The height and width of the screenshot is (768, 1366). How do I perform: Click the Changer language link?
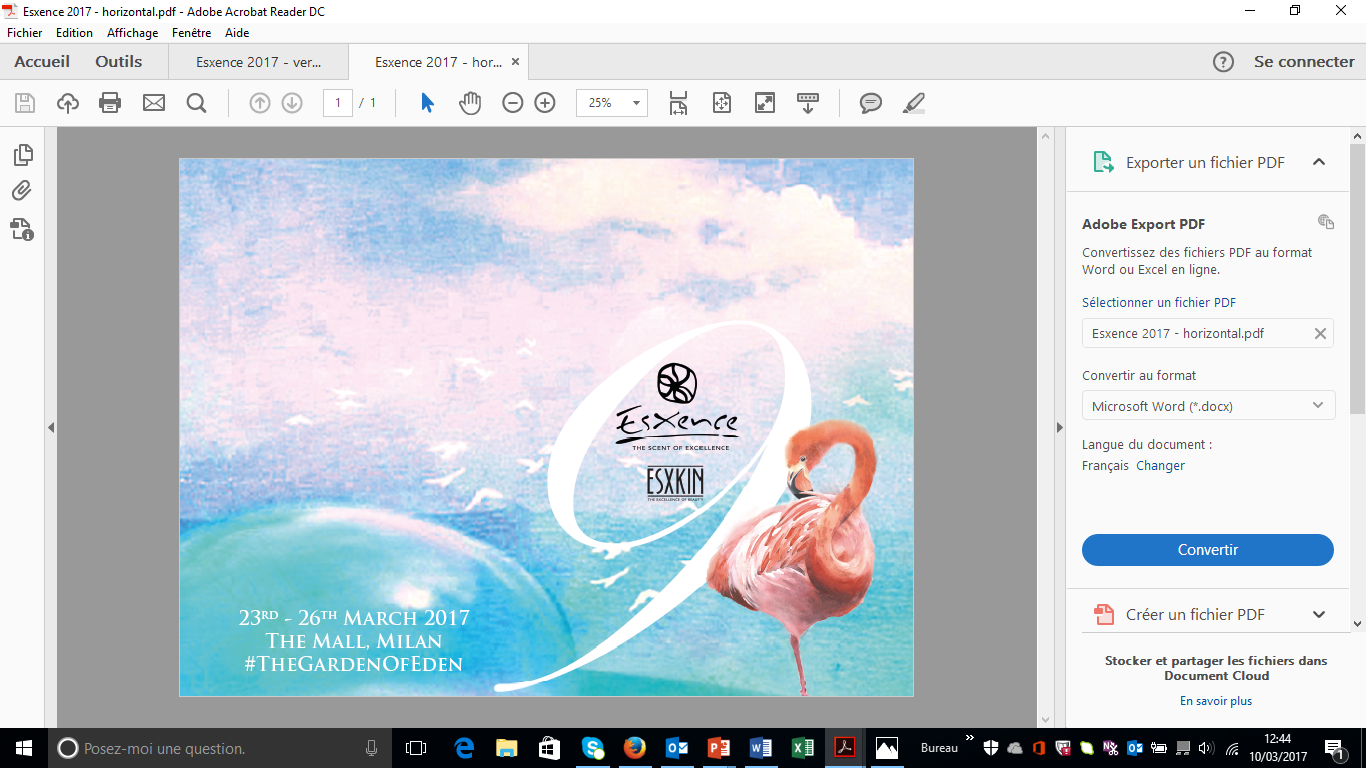(x=1160, y=466)
